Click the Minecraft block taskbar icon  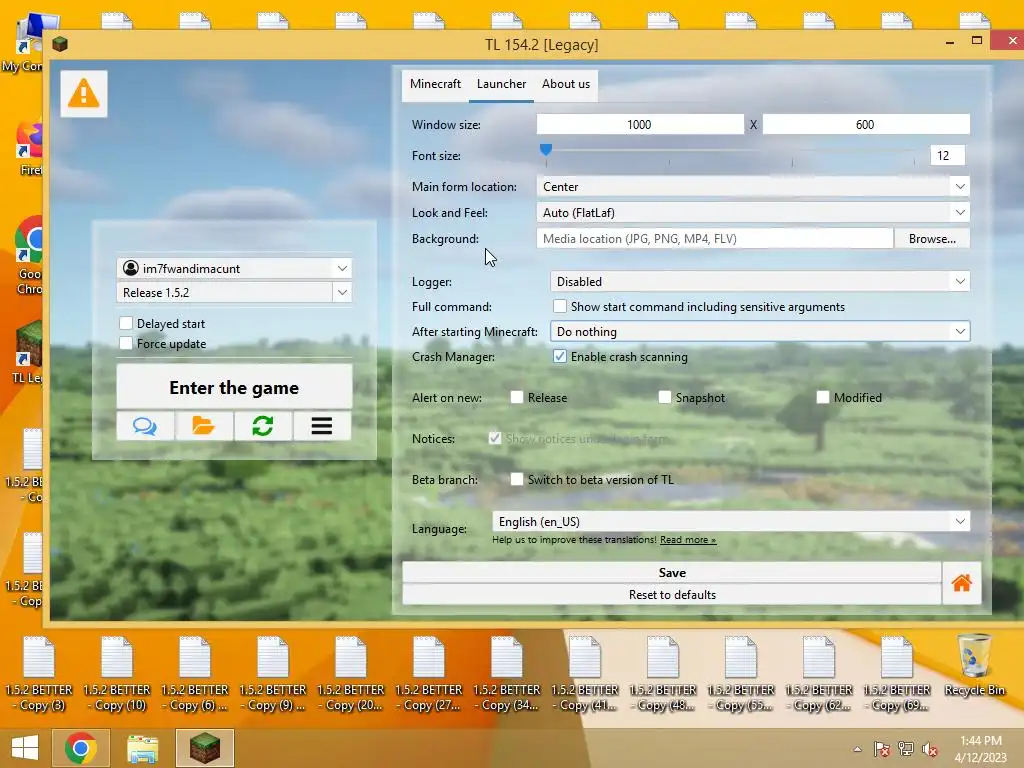204,748
